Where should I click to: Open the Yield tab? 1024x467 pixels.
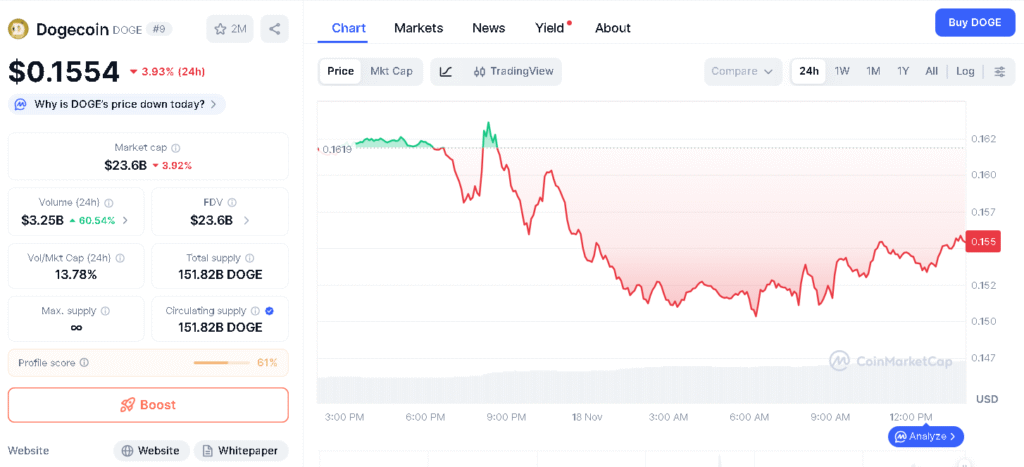coord(550,28)
